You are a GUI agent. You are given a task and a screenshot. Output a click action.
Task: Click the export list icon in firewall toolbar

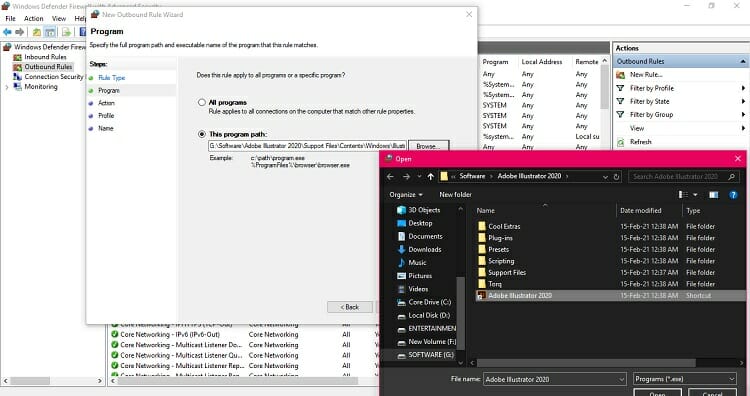click(66, 32)
